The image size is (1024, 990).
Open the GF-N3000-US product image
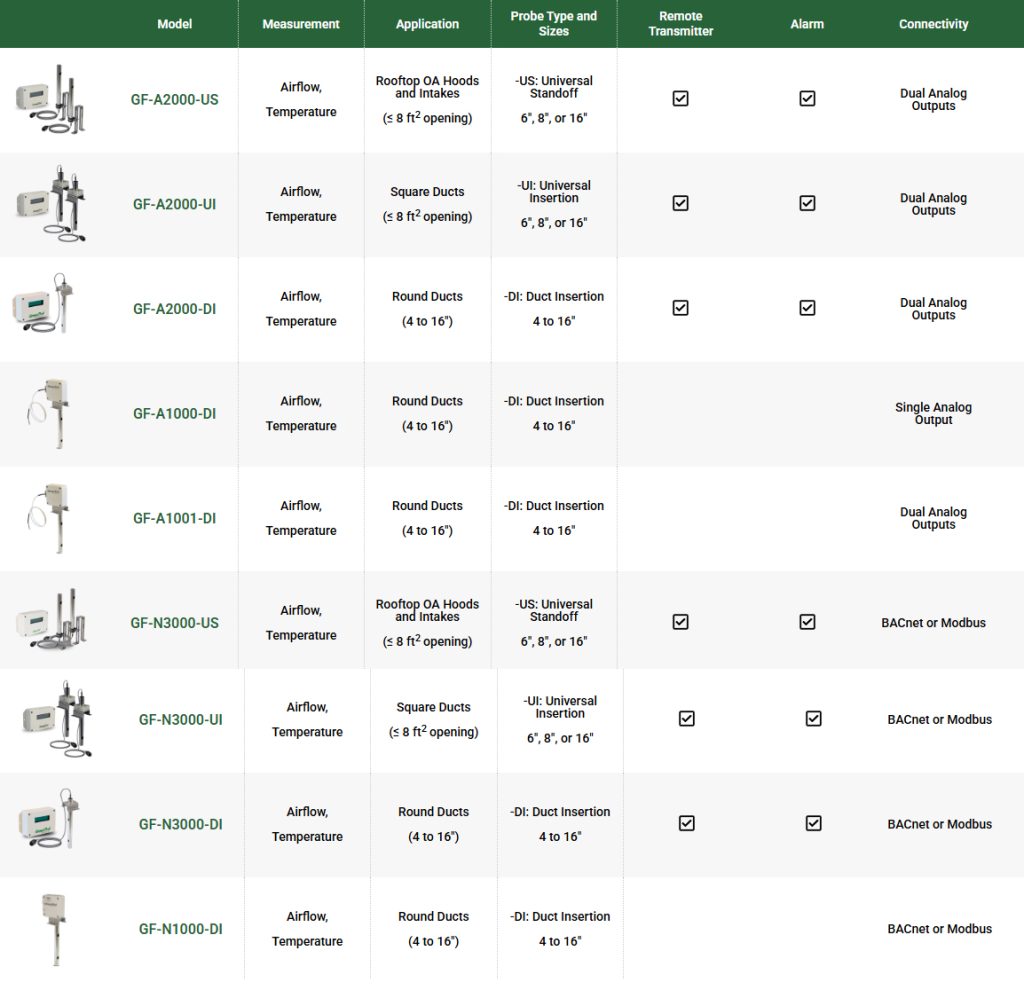click(51, 619)
